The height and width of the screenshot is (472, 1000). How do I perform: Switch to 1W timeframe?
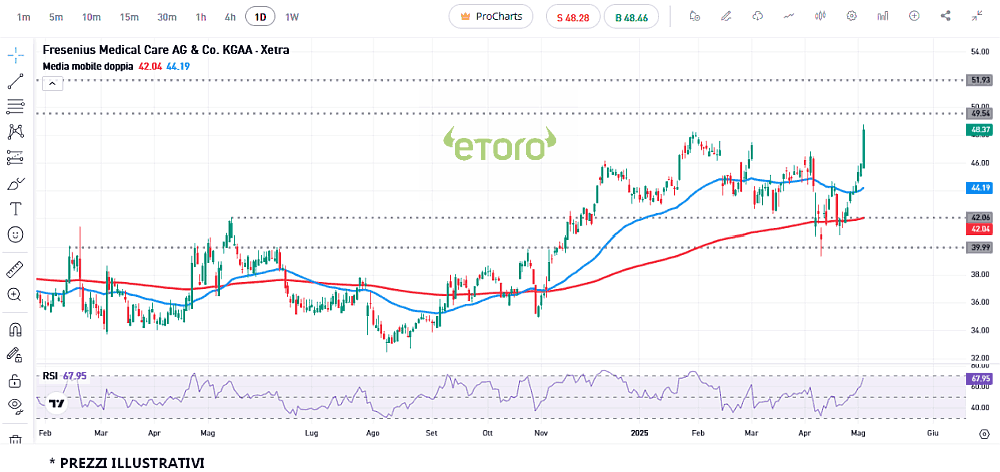coord(292,17)
